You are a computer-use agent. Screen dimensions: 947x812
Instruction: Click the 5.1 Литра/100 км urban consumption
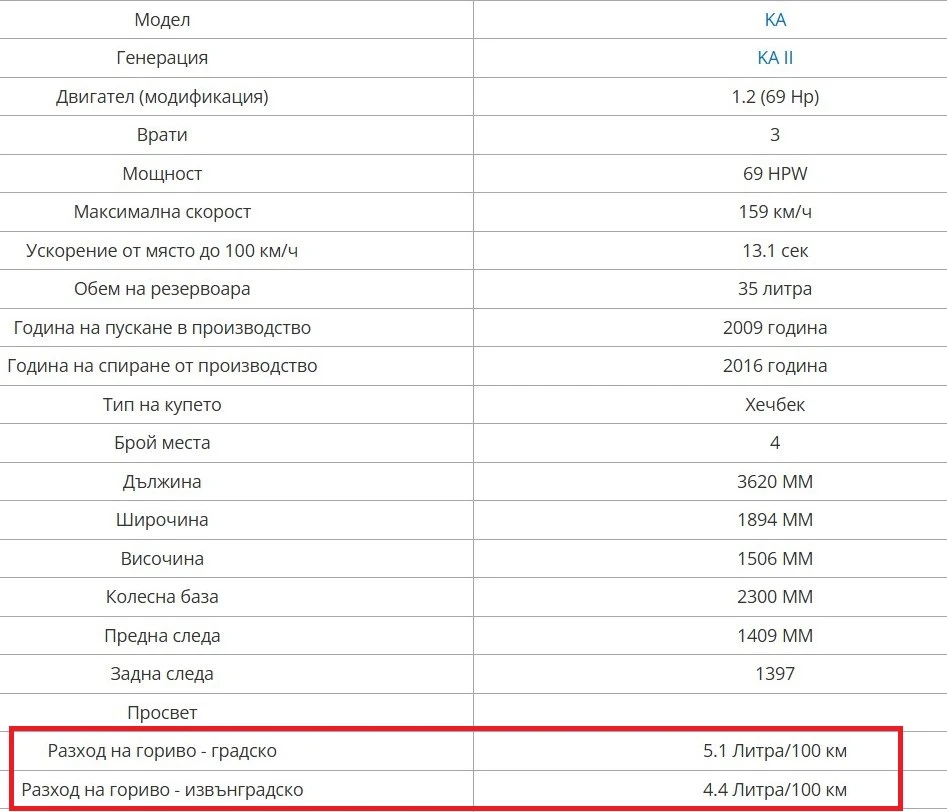[x=775, y=751]
